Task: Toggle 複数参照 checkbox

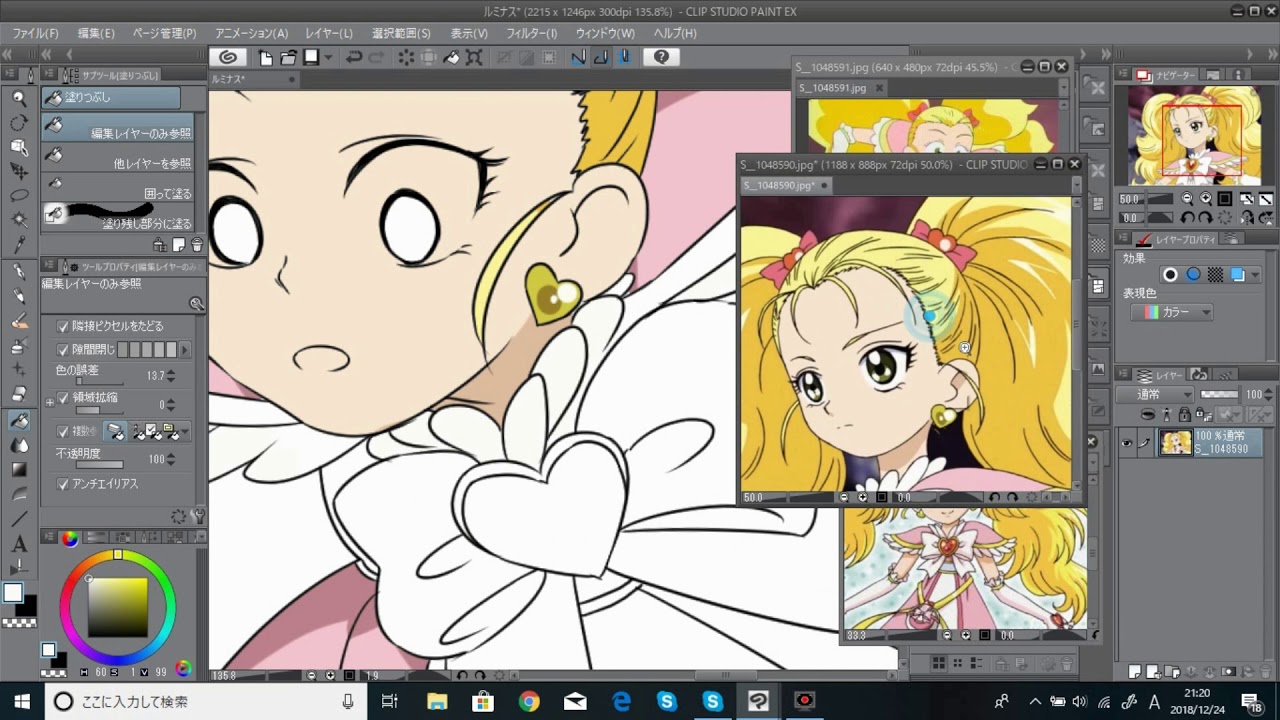Action: tap(63, 432)
